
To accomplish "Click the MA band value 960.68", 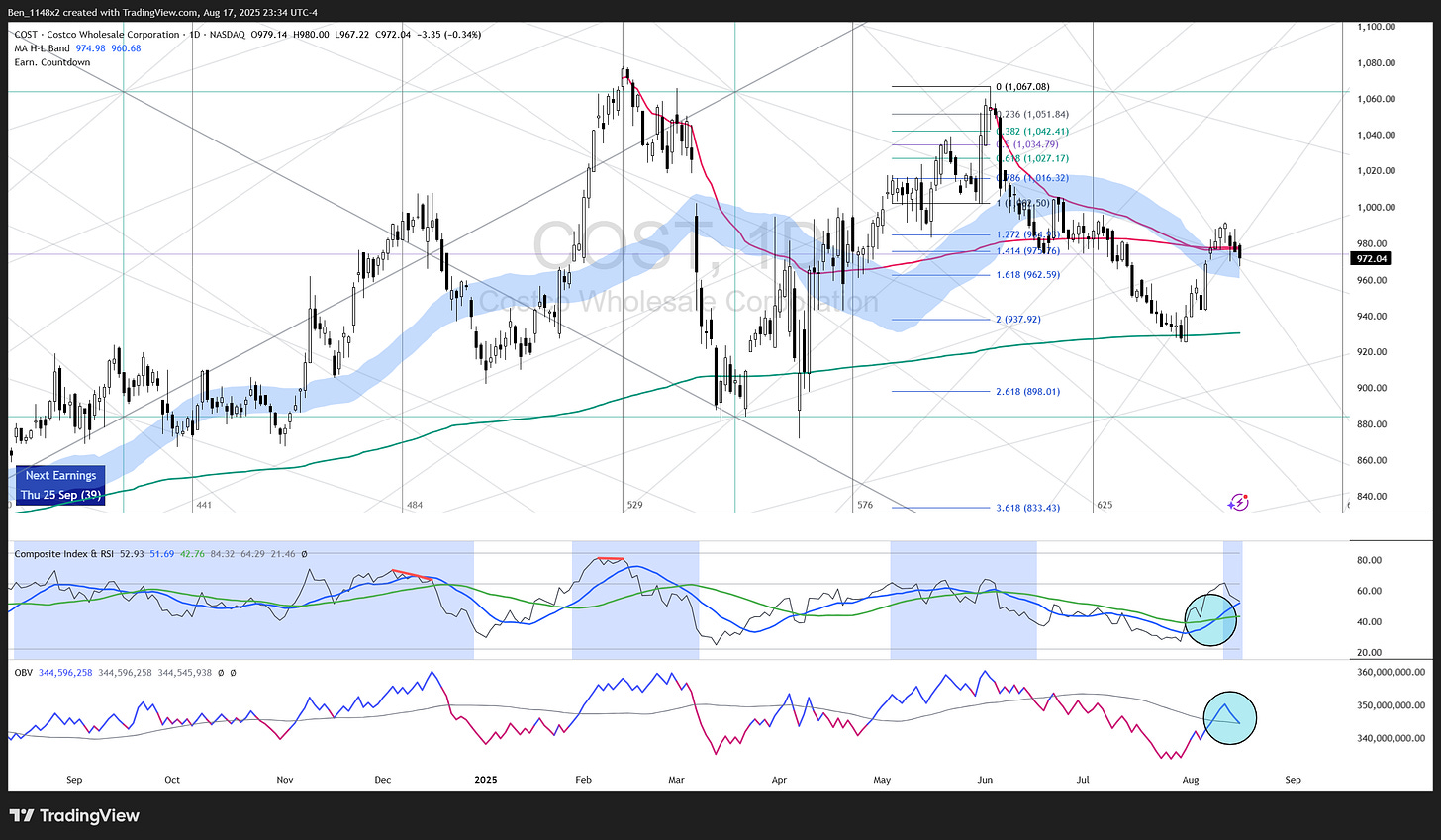I will (x=126, y=48).
